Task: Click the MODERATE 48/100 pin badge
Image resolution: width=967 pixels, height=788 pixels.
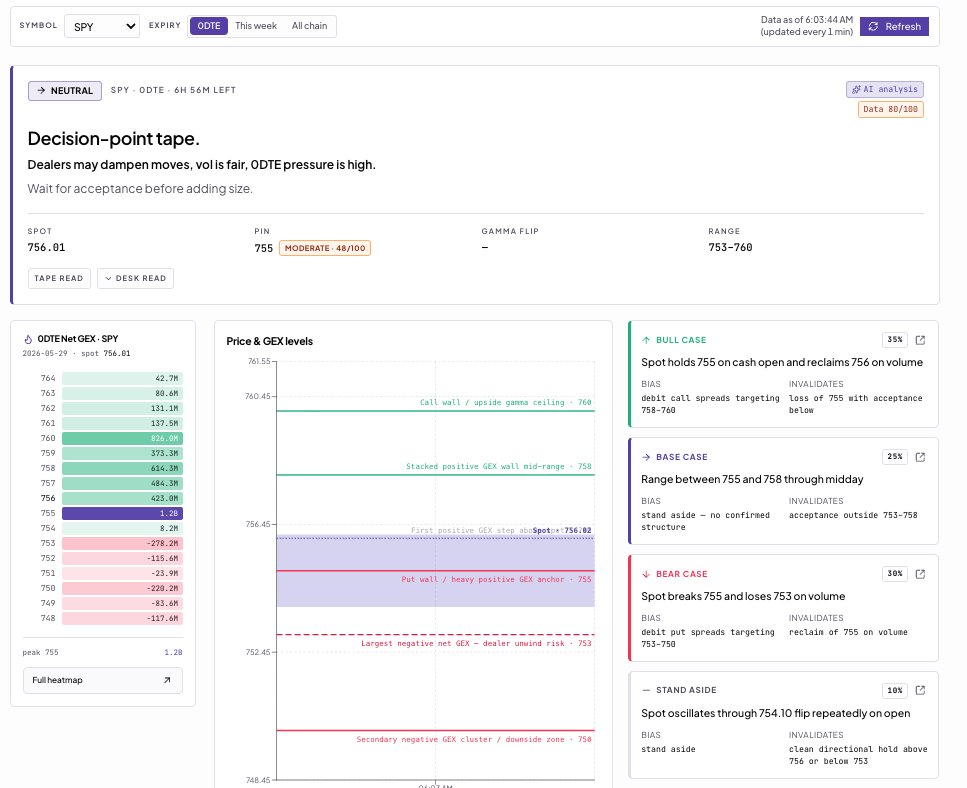Action: [325, 248]
